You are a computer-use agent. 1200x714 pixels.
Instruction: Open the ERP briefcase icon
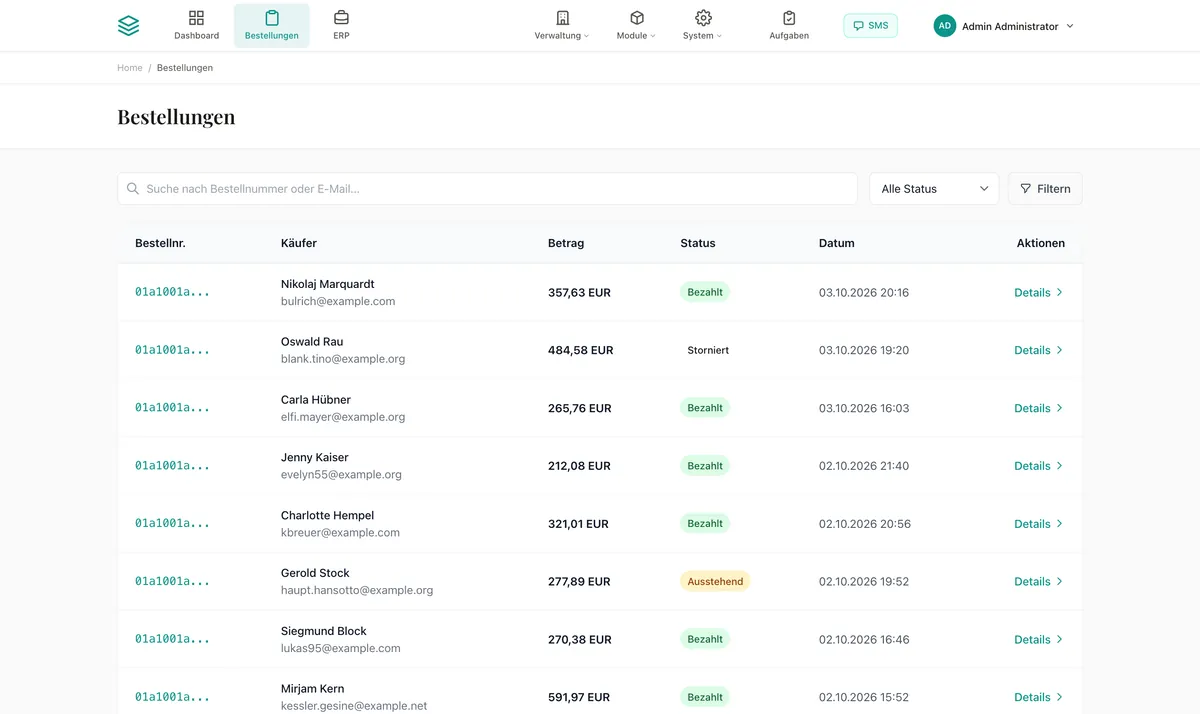[341, 18]
